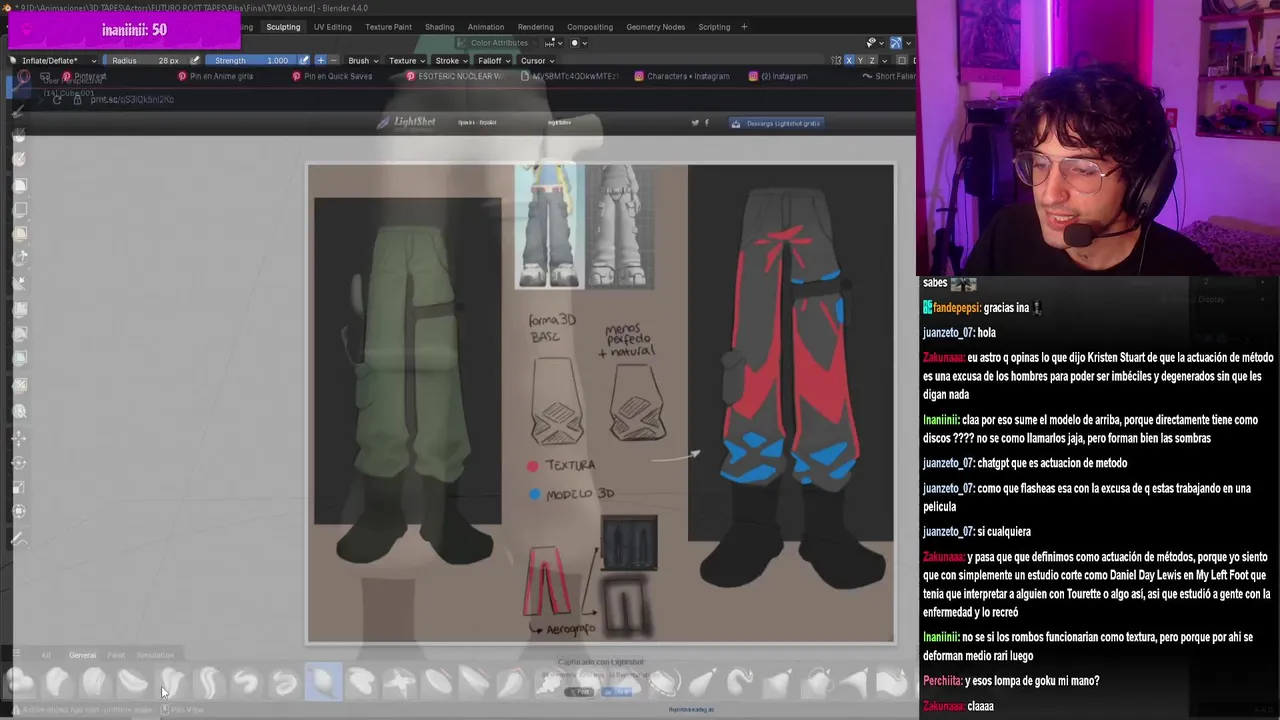This screenshot has height=720, width=1280.
Task: Switch to the Compositing workspace tab
Action: coord(590,27)
